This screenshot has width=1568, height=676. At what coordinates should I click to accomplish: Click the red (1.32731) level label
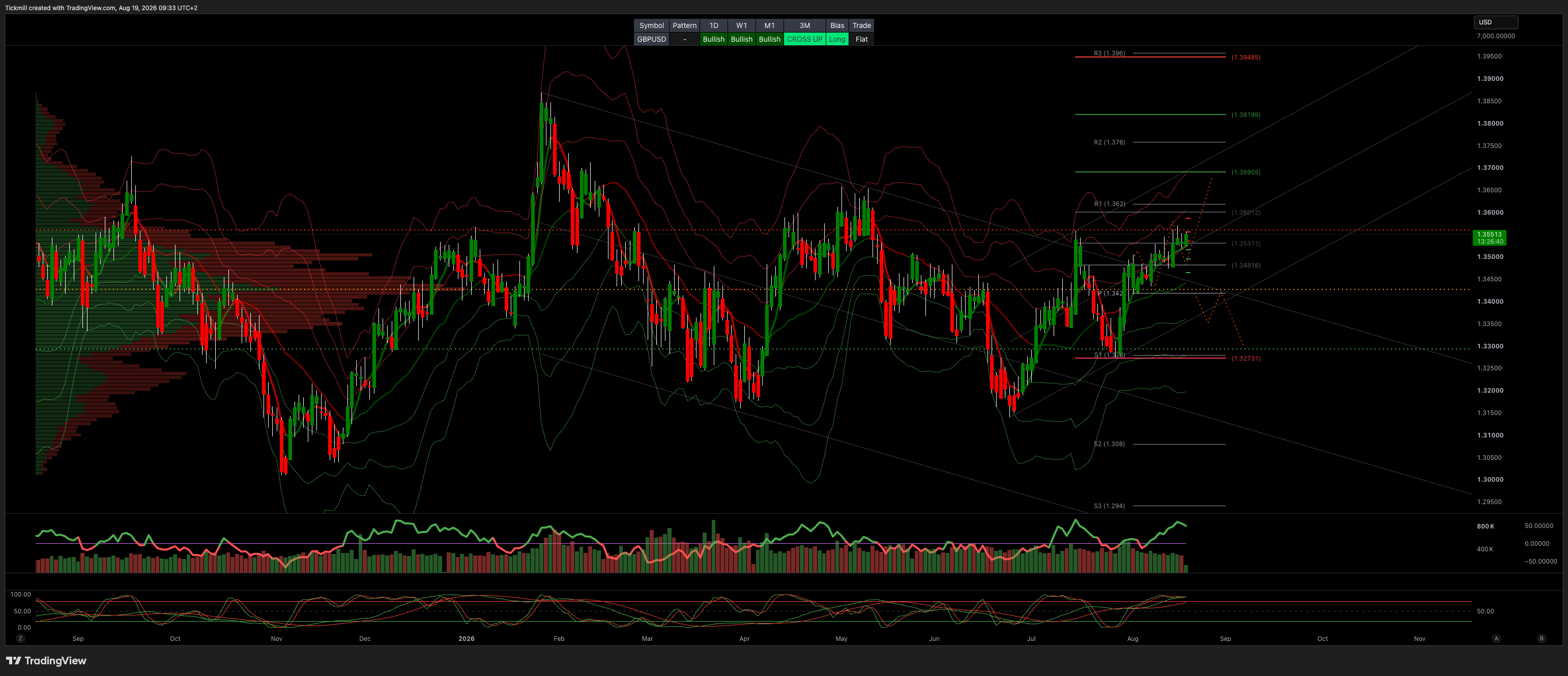pos(1245,359)
